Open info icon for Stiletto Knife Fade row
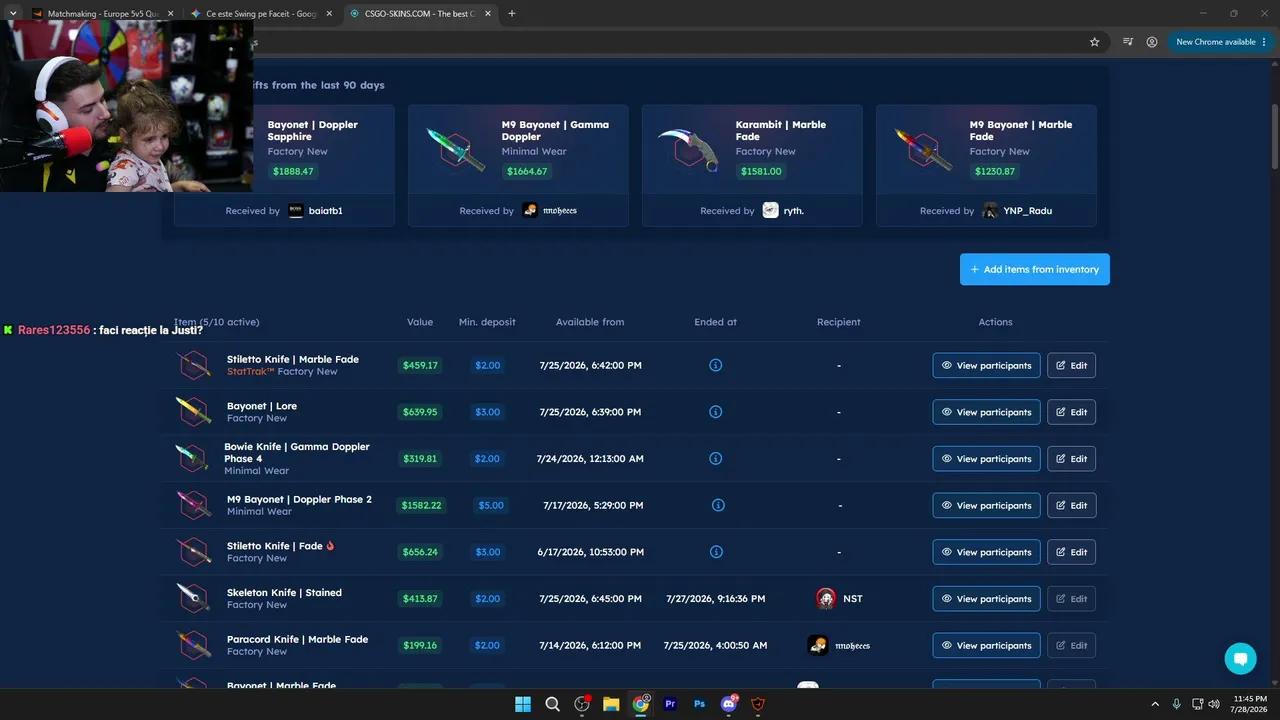The image size is (1280, 720). pyautogui.click(x=715, y=552)
